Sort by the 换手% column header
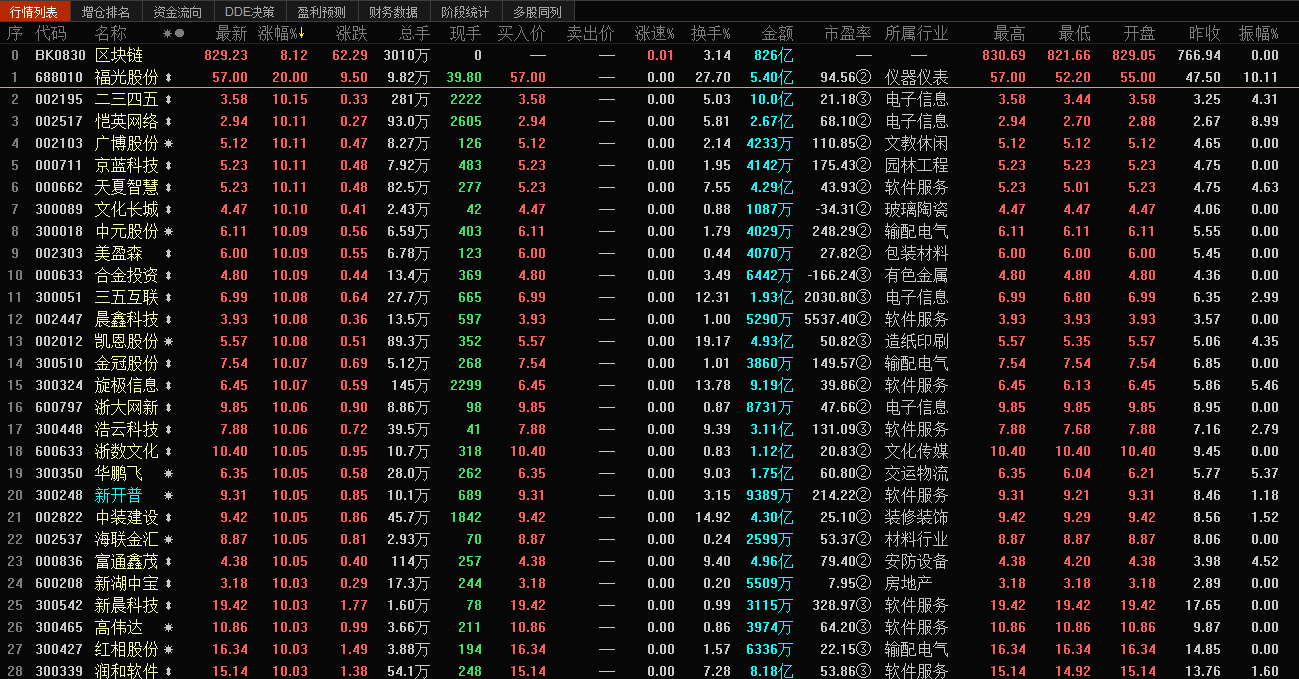This screenshot has width=1299, height=679. coord(712,32)
